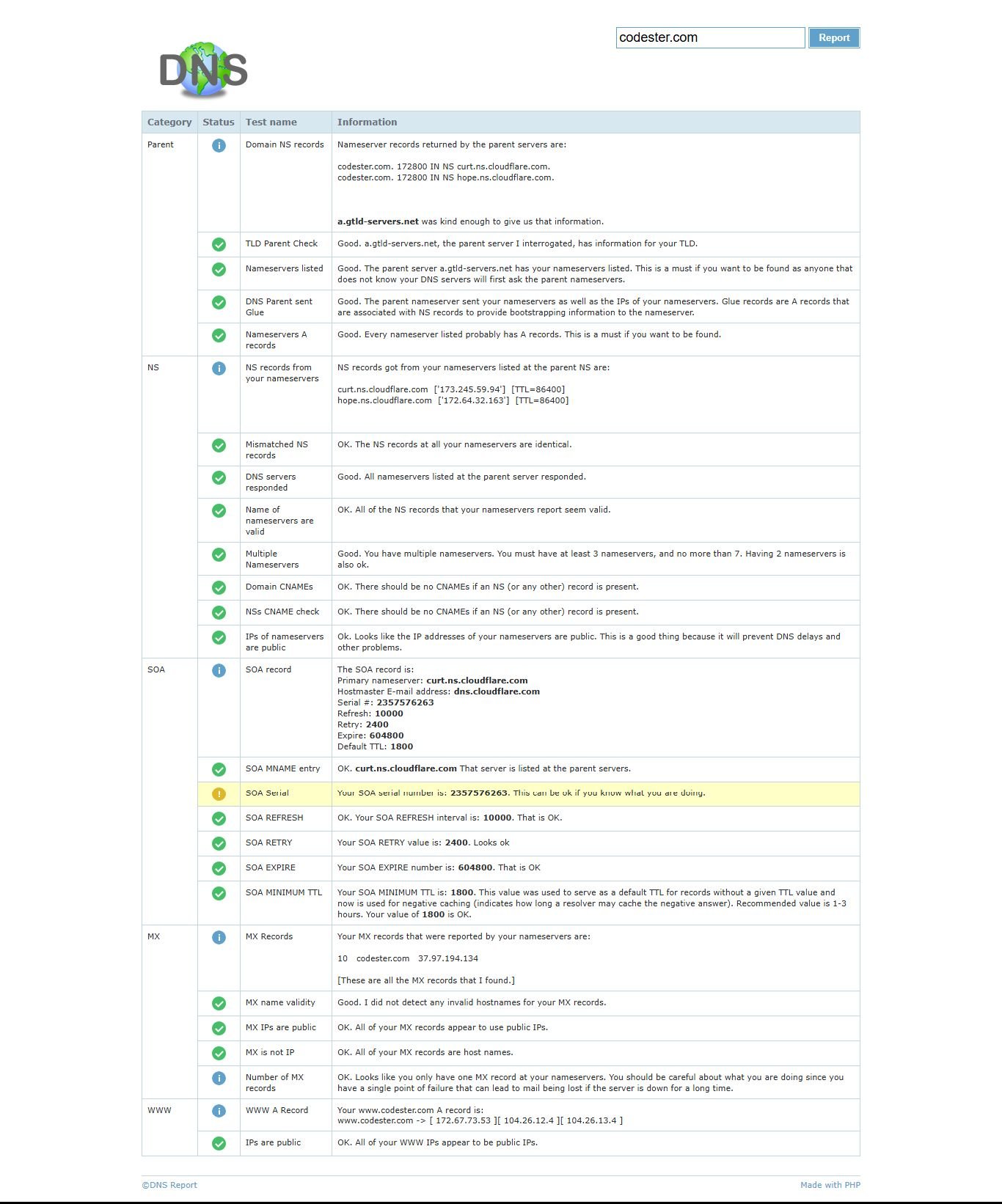The width and height of the screenshot is (1002, 1204).
Task: Click green check icon for TLD Parent Check
Action: click(x=219, y=244)
